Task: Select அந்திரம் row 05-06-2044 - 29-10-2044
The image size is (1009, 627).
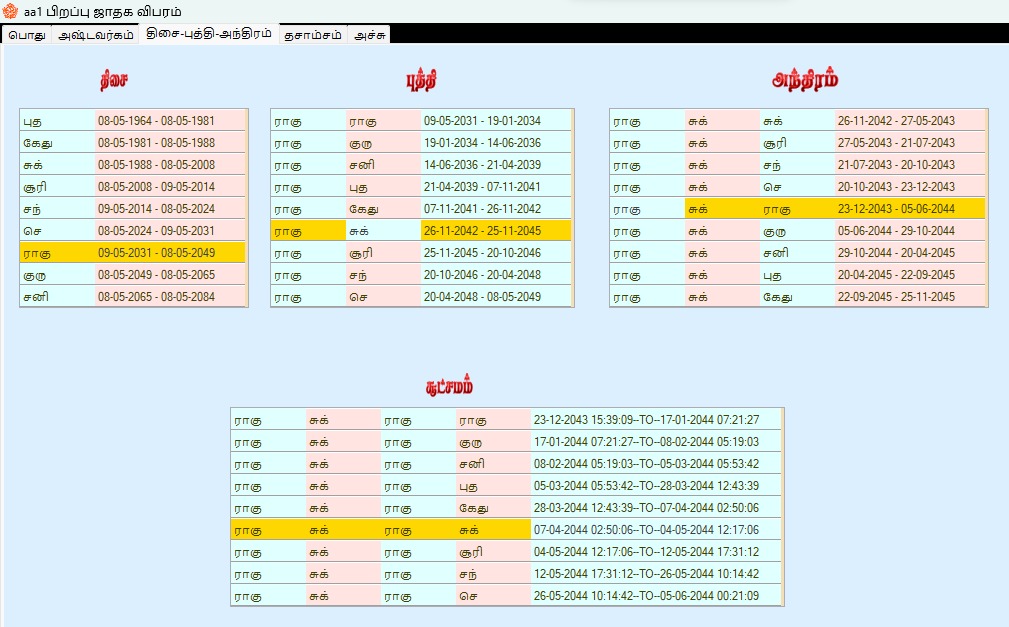Action: (798, 230)
